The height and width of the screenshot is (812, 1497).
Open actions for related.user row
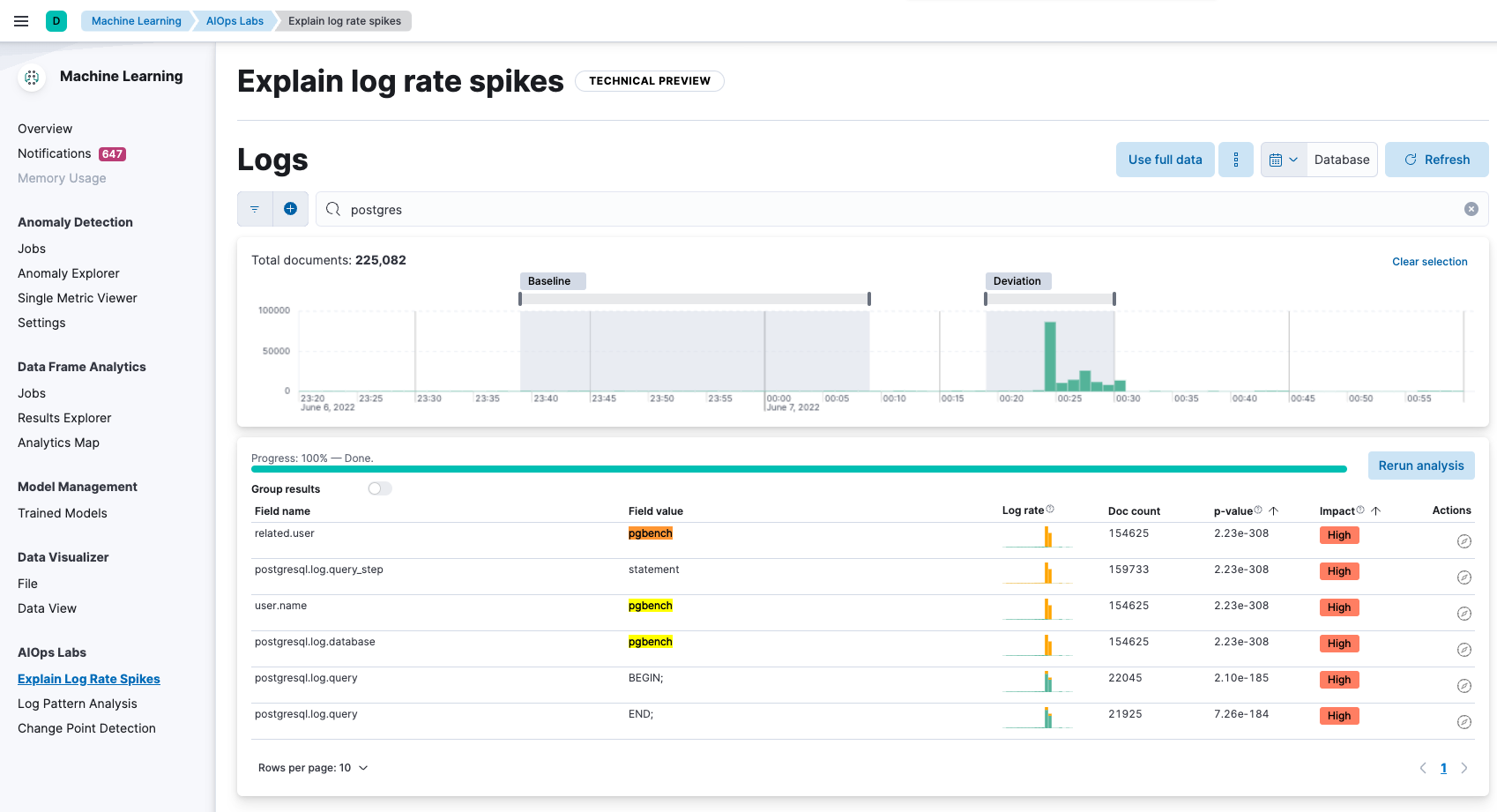click(x=1463, y=541)
